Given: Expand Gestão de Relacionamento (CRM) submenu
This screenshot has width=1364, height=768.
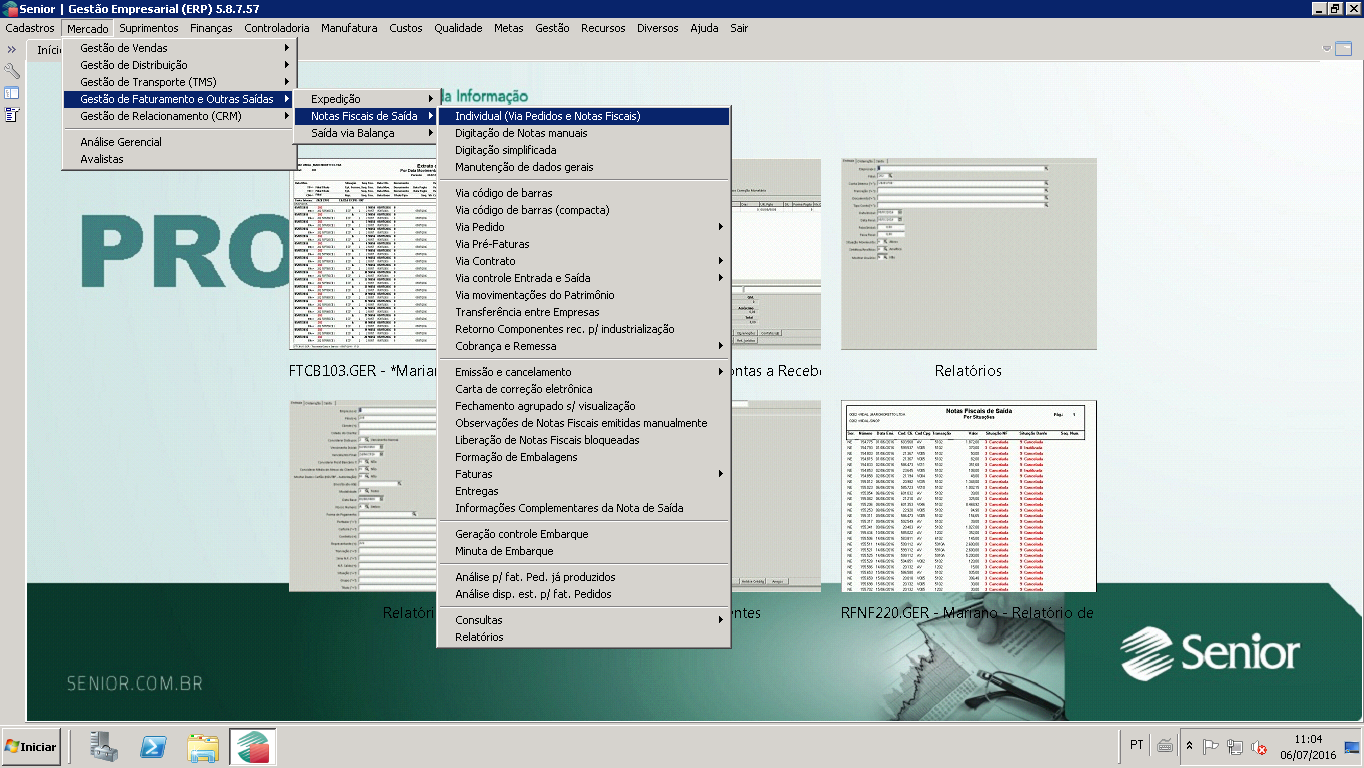Looking at the screenshot, I should pos(179,116).
